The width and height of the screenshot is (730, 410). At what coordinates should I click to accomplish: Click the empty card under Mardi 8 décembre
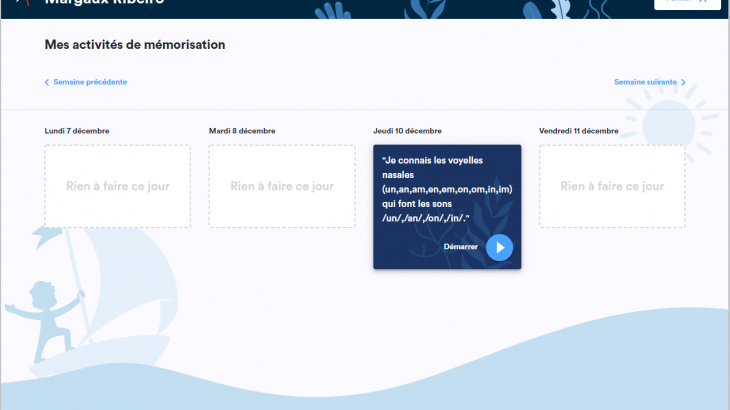click(x=282, y=186)
